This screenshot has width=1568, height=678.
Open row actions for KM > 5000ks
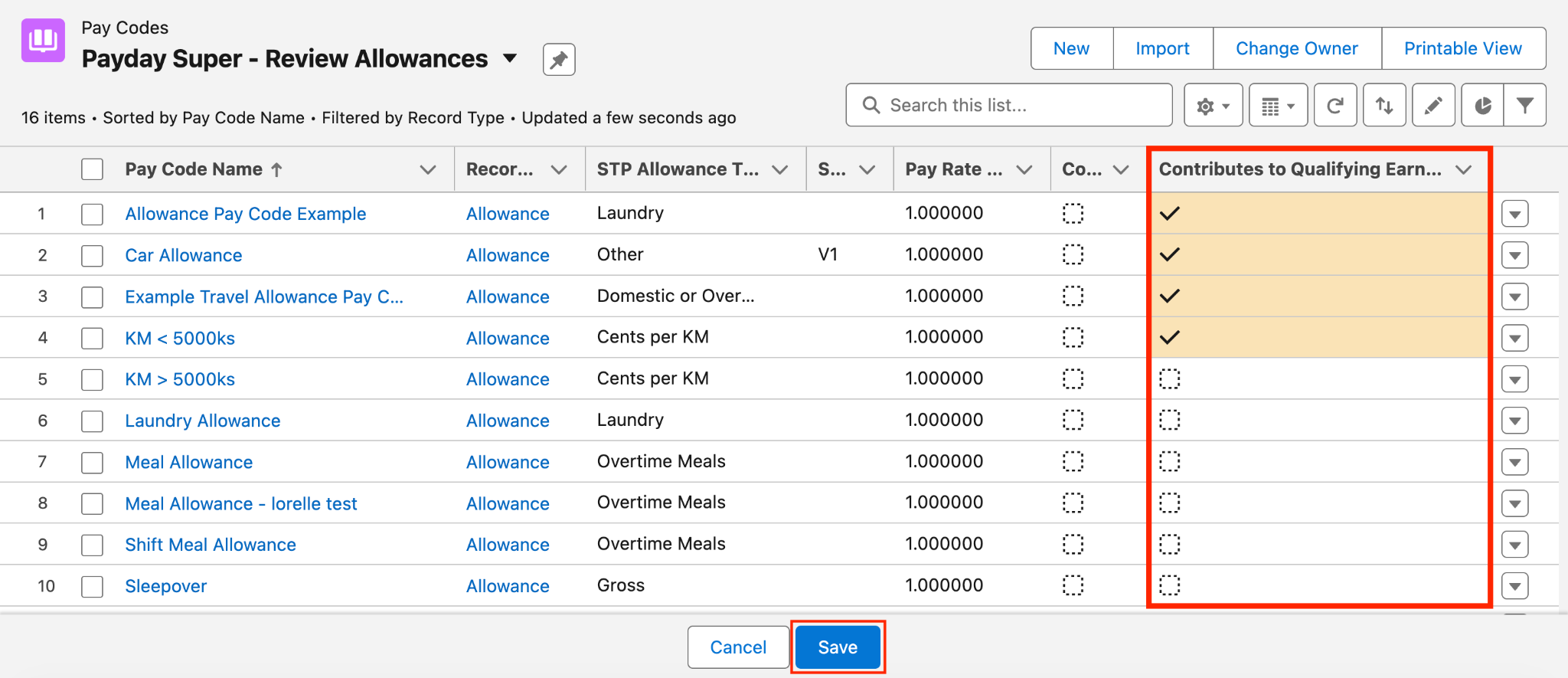pyautogui.click(x=1515, y=379)
